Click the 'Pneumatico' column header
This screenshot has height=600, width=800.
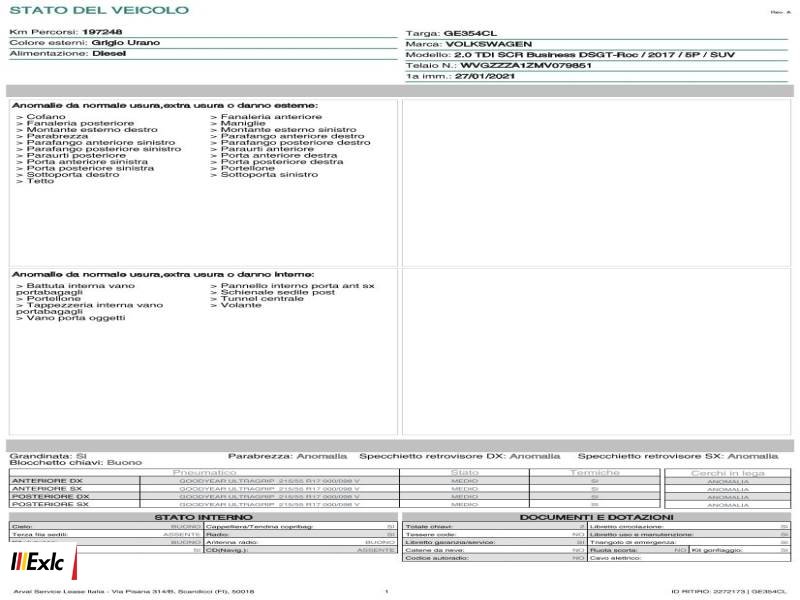click(x=205, y=473)
